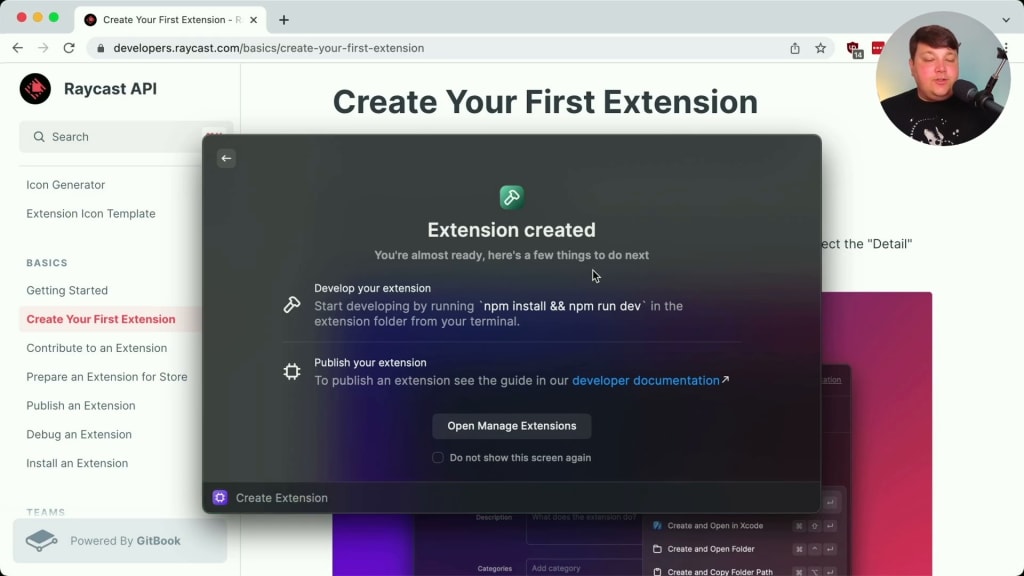This screenshot has width=1024, height=576.
Task: Click the GitBook logo icon
Action: point(41,541)
